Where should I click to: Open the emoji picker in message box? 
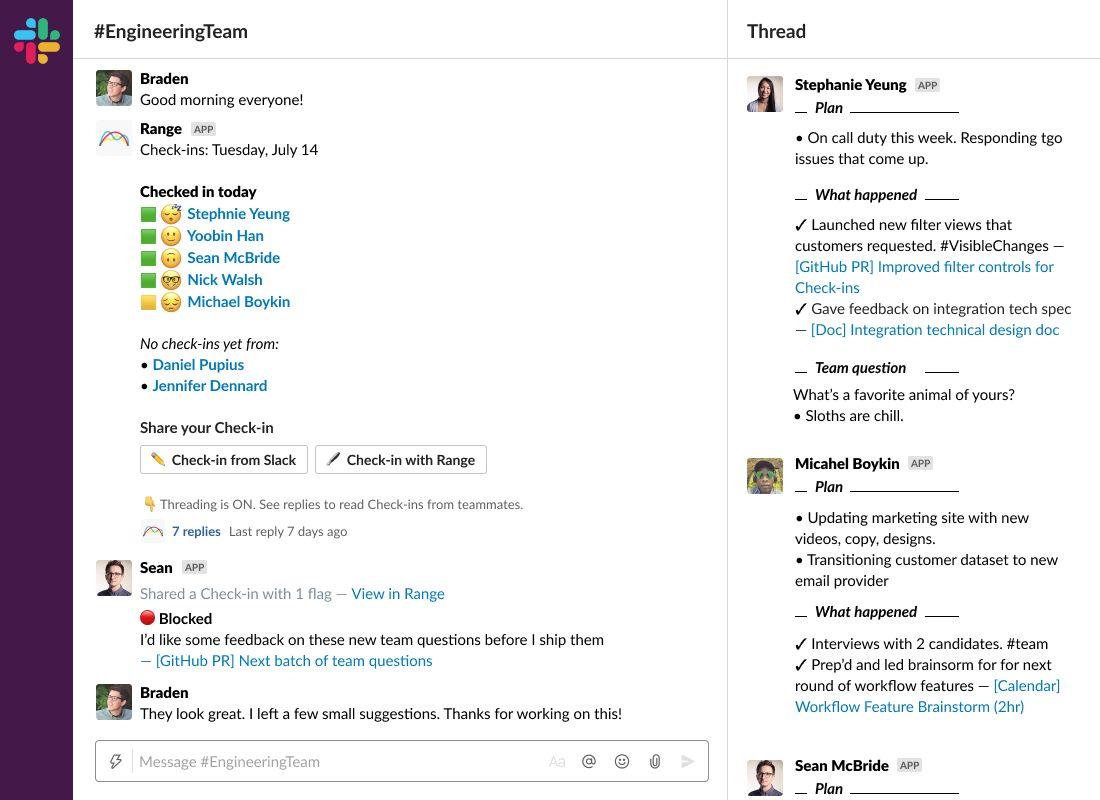pyautogui.click(x=622, y=762)
